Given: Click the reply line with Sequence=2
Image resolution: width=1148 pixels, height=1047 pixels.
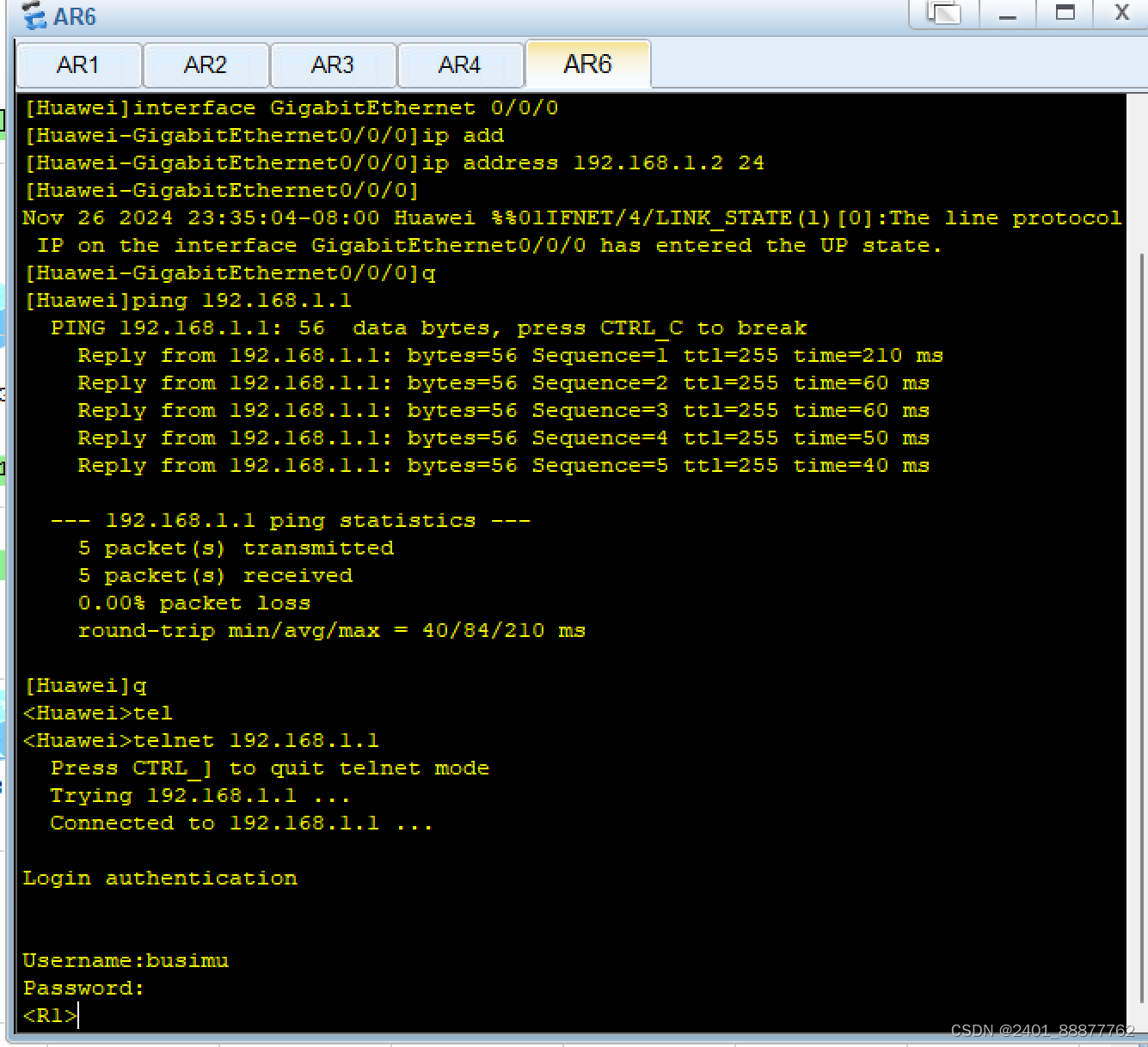Looking at the screenshot, I should 503,383.
